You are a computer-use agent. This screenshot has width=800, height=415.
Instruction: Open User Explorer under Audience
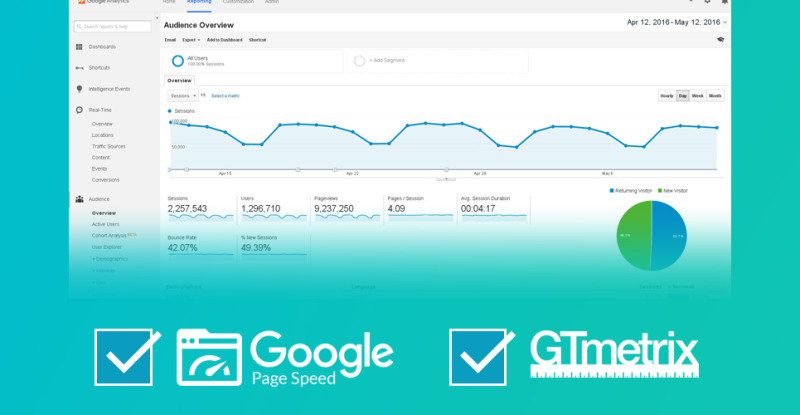click(x=107, y=247)
